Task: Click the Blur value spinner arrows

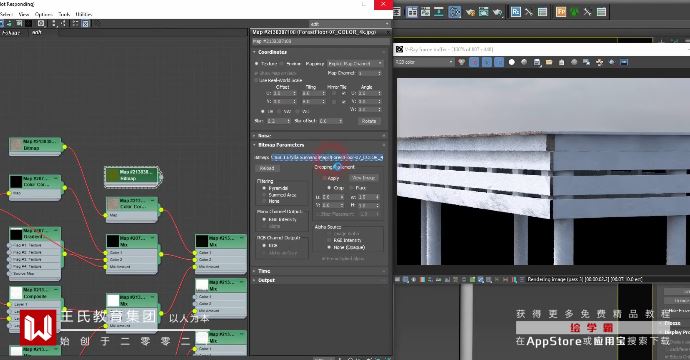Action: (289, 121)
